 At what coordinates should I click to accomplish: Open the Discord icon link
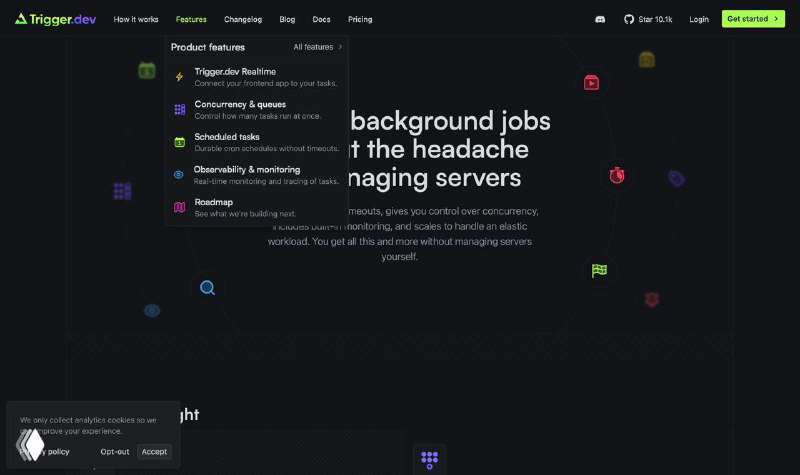coord(600,19)
